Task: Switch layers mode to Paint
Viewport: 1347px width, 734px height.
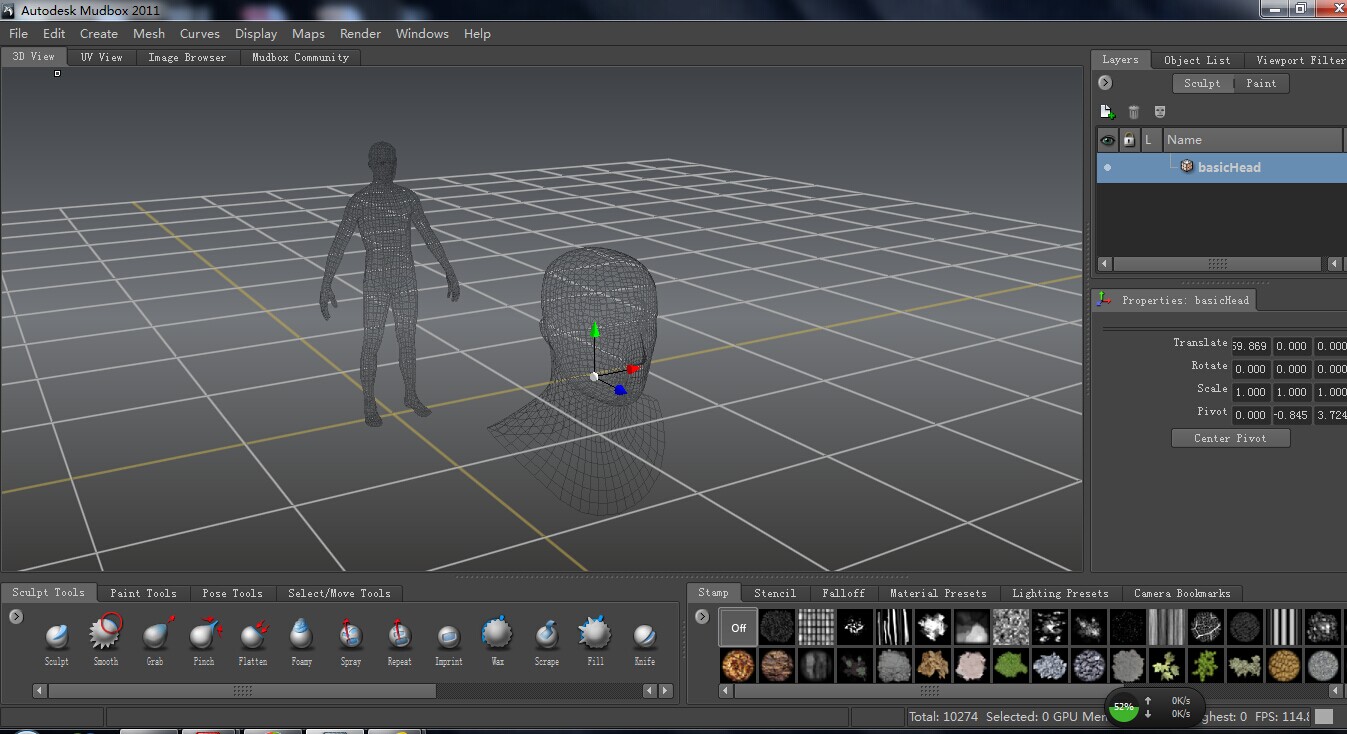Action: (1261, 84)
